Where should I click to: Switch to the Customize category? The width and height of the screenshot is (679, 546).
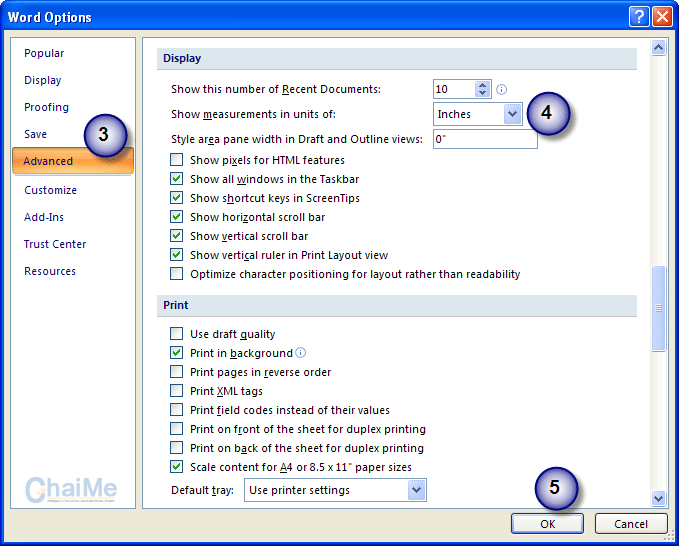51,190
